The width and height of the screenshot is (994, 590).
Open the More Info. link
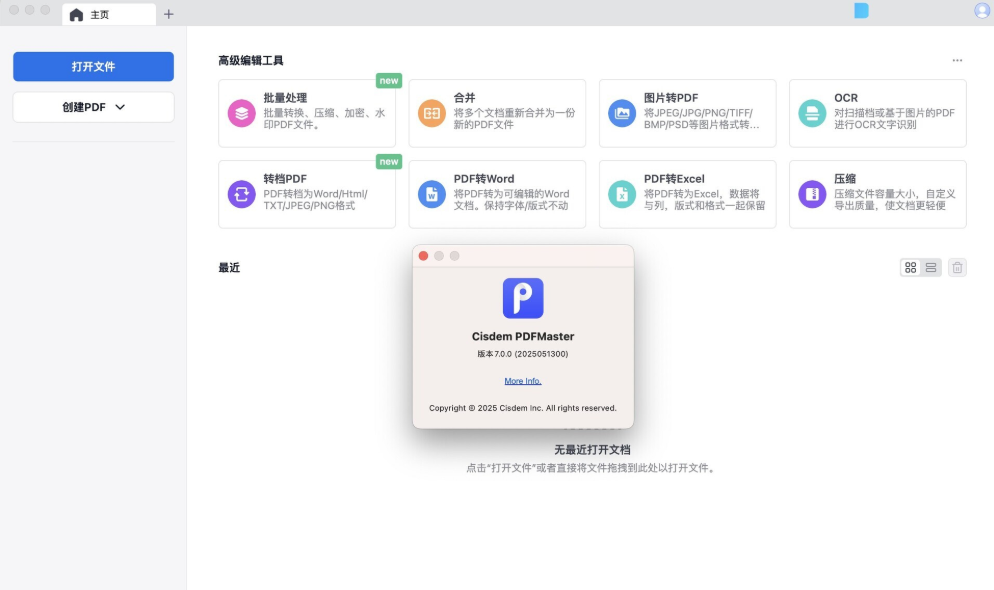(523, 381)
